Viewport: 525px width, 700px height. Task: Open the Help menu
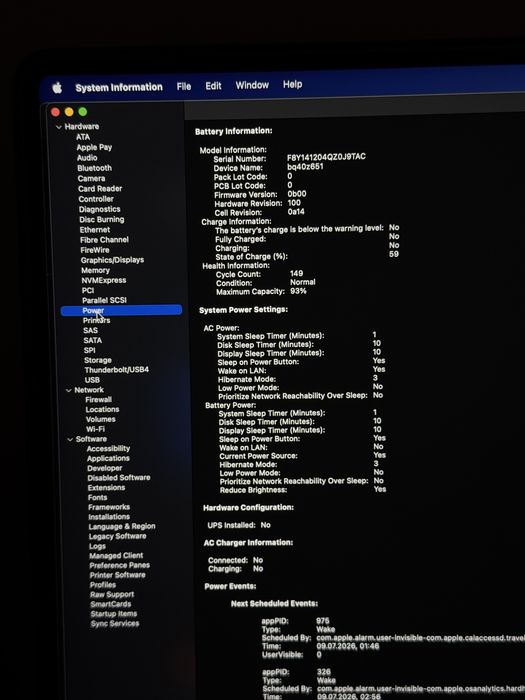point(292,84)
